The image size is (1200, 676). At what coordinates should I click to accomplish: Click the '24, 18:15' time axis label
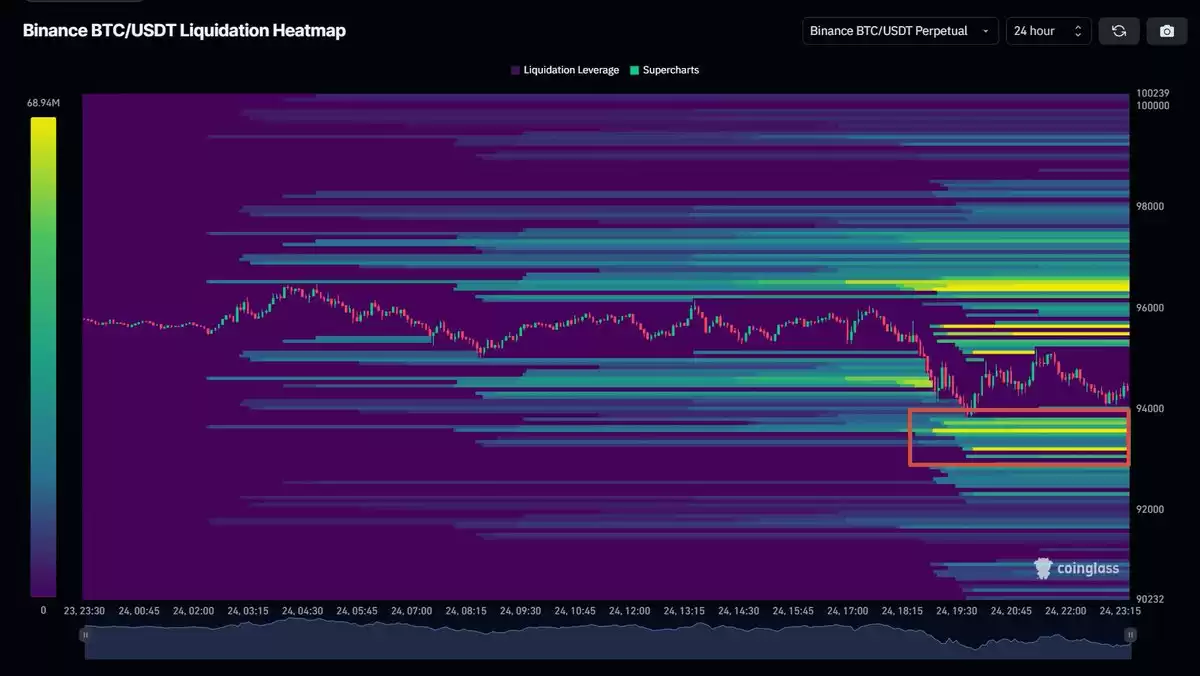coord(902,610)
